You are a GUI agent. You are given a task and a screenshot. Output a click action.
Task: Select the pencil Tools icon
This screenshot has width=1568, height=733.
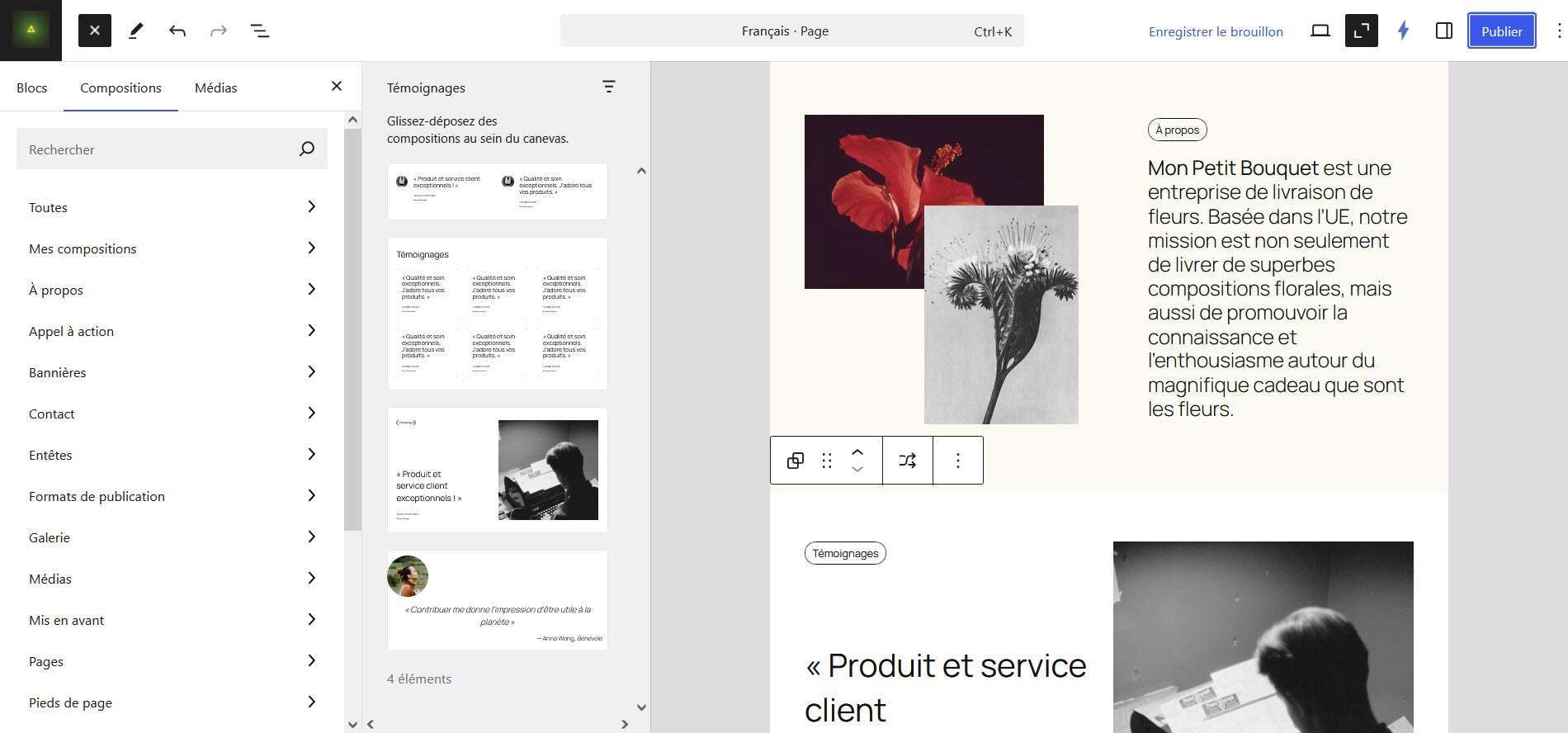(x=136, y=31)
